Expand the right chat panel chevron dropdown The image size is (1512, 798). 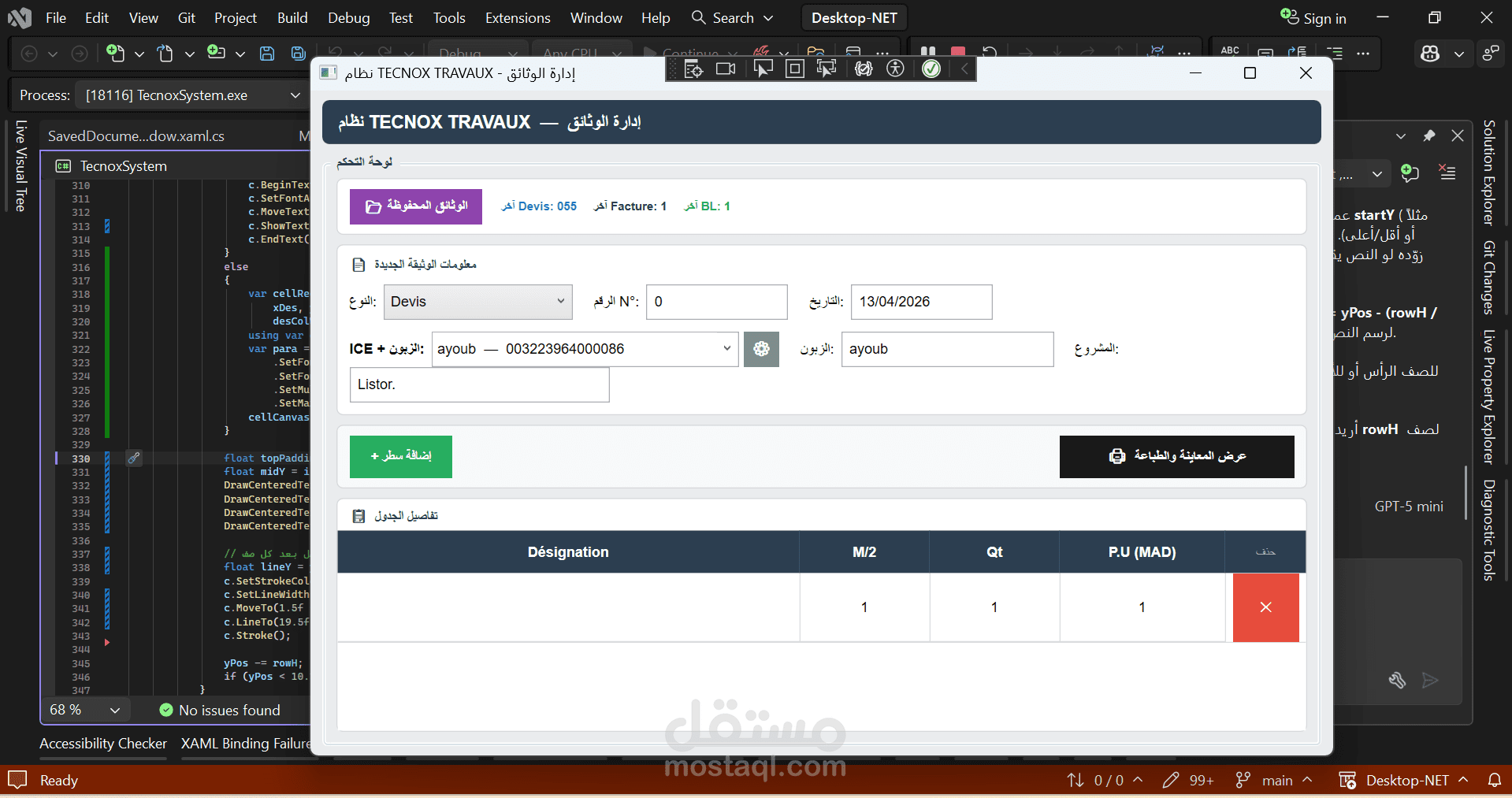click(1401, 135)
